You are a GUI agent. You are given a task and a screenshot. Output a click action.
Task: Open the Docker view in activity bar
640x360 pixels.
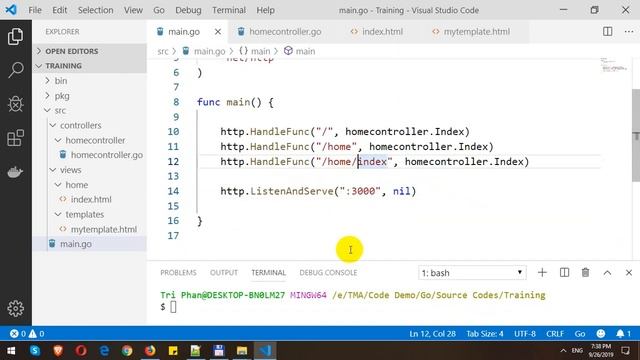pyautogui.click(x=16, y=172)
